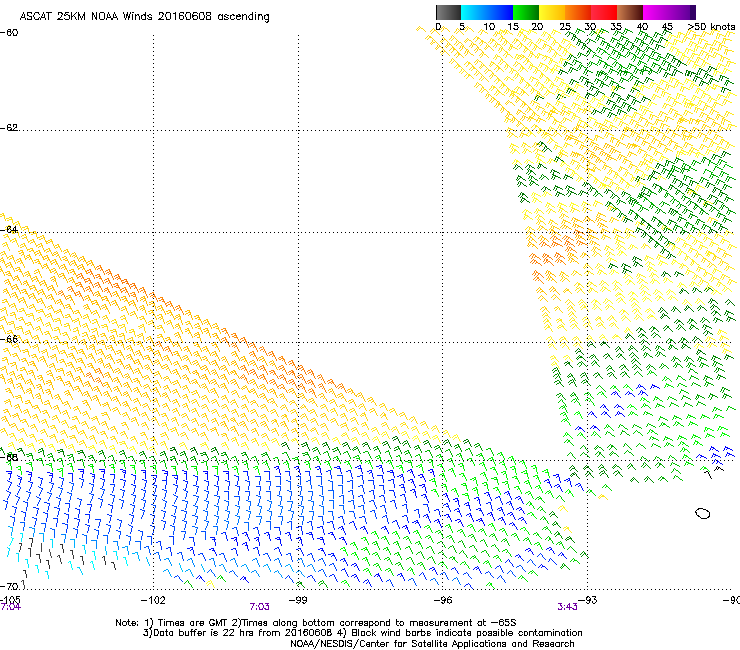The height and width of the screenshot is (650, 740).
Task: Click the '25' legend scale label
Action: tap(565, 27)
